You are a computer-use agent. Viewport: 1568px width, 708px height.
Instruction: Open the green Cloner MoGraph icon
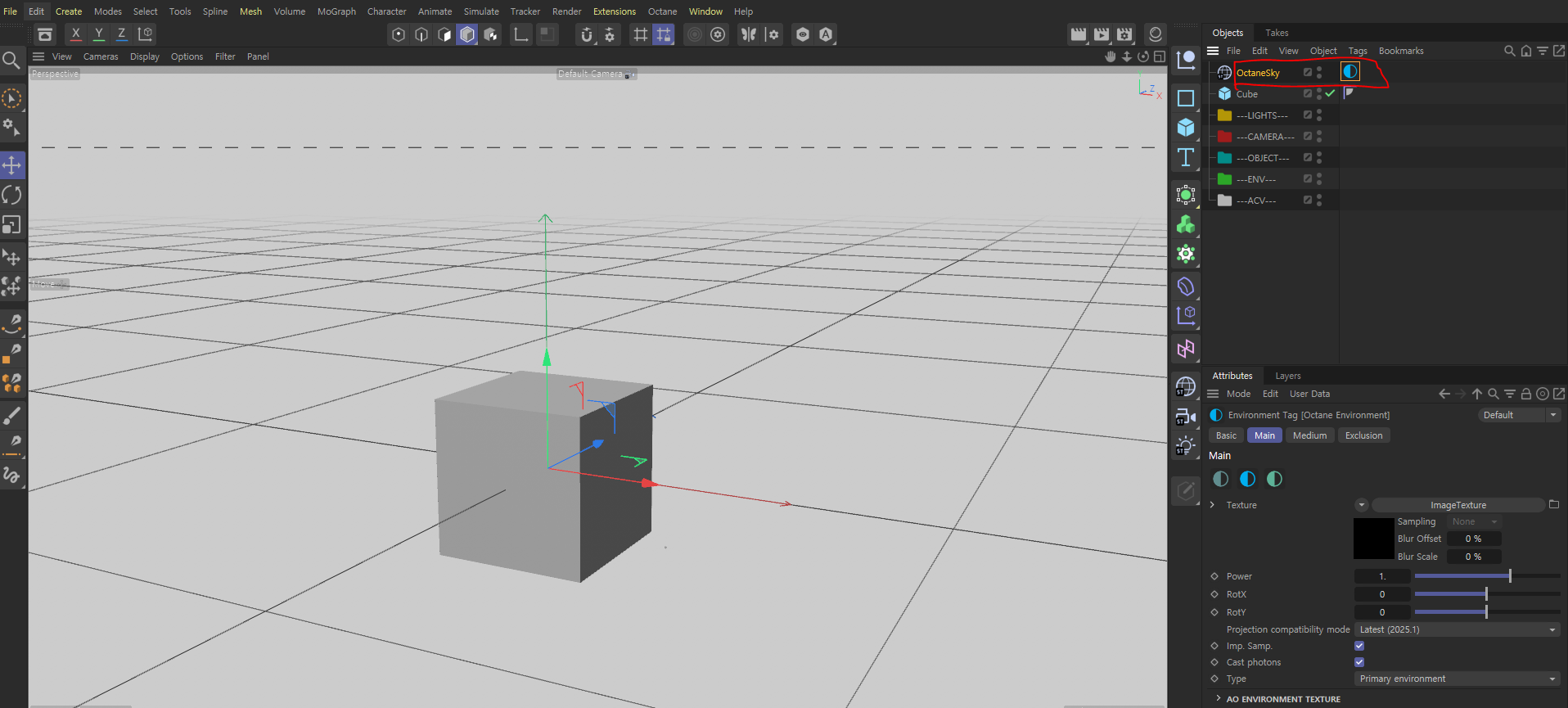[1186, 224]
